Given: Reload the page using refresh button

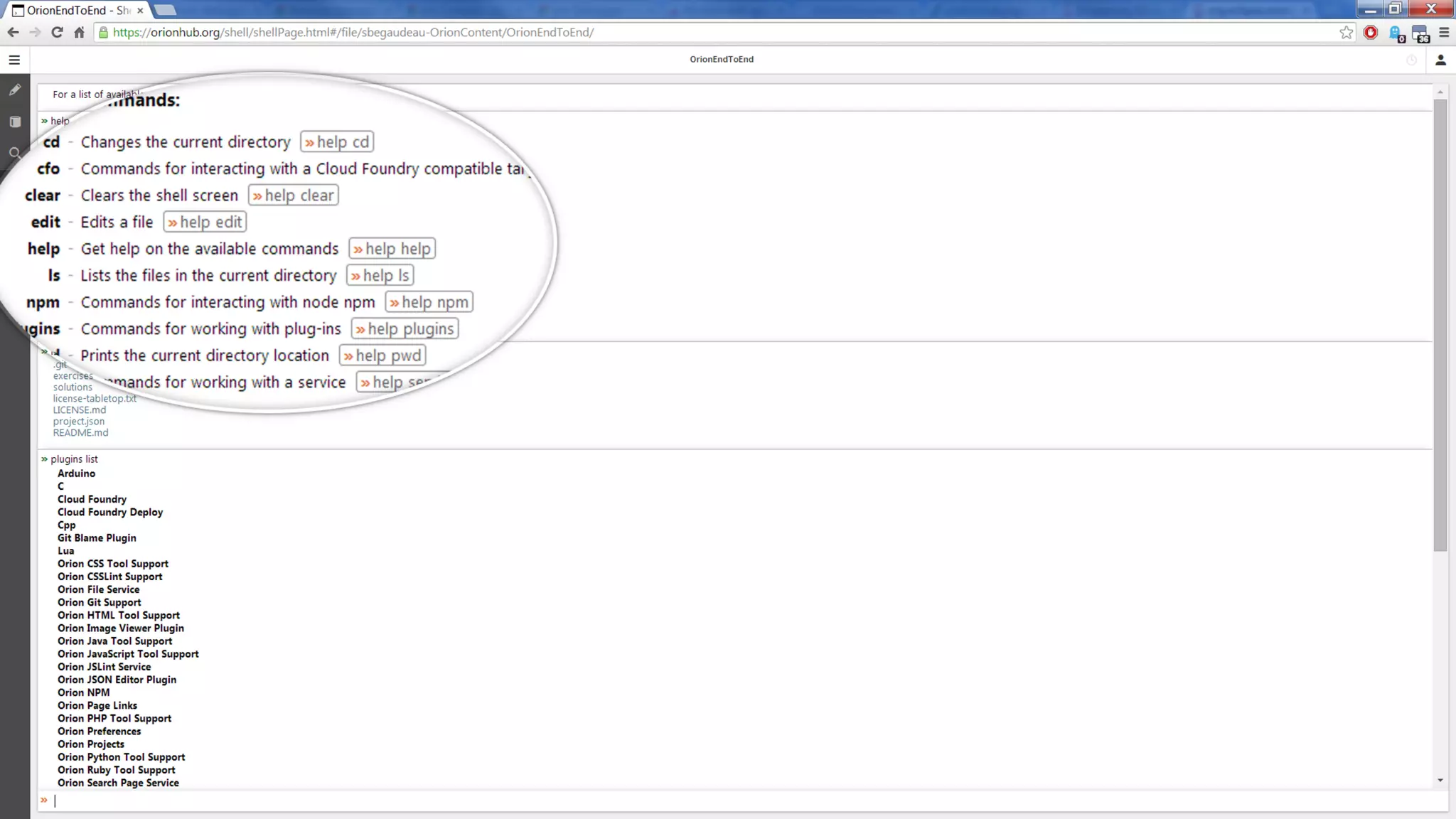Looking at the screenshot, I should [58, 32].
